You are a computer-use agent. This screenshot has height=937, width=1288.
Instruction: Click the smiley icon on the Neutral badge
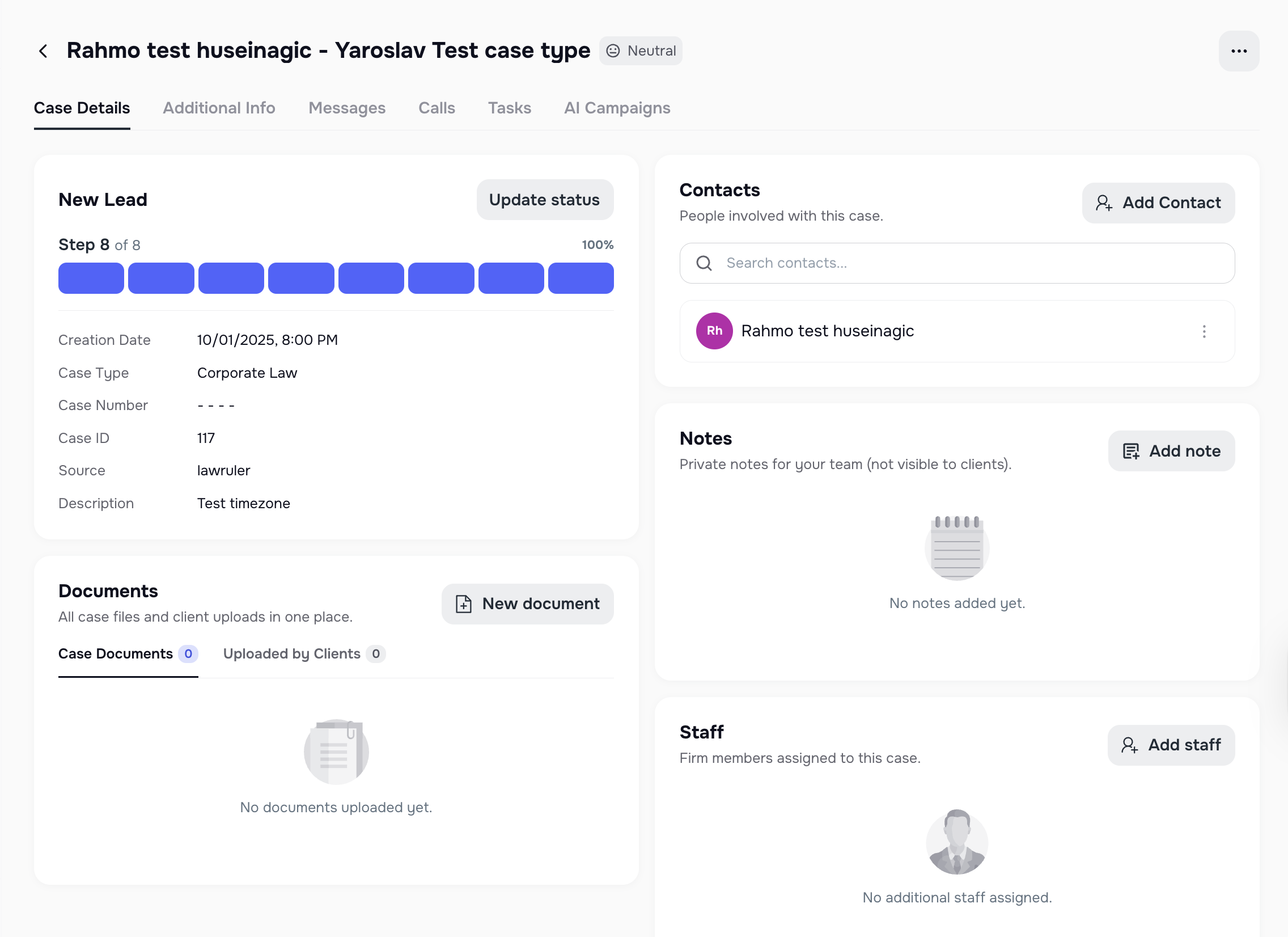pos(613,50)
